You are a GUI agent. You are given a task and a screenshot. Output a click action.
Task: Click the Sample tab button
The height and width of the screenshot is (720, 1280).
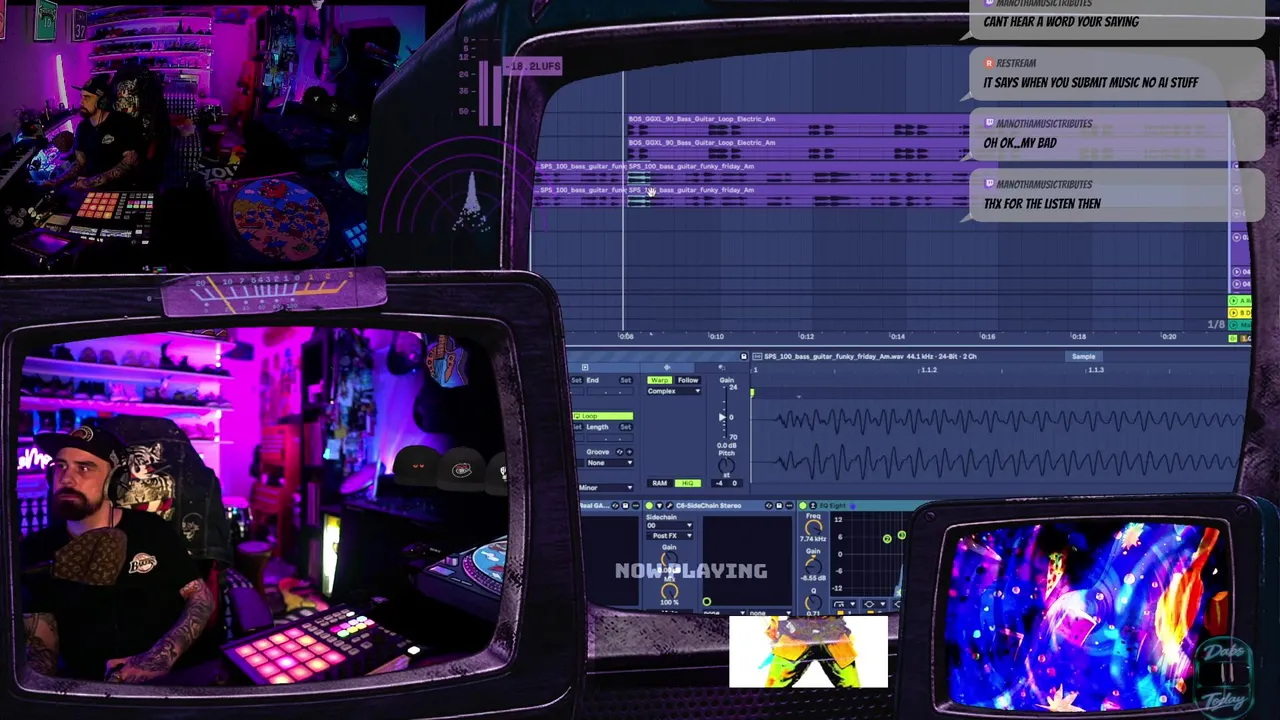[1083, 356]
